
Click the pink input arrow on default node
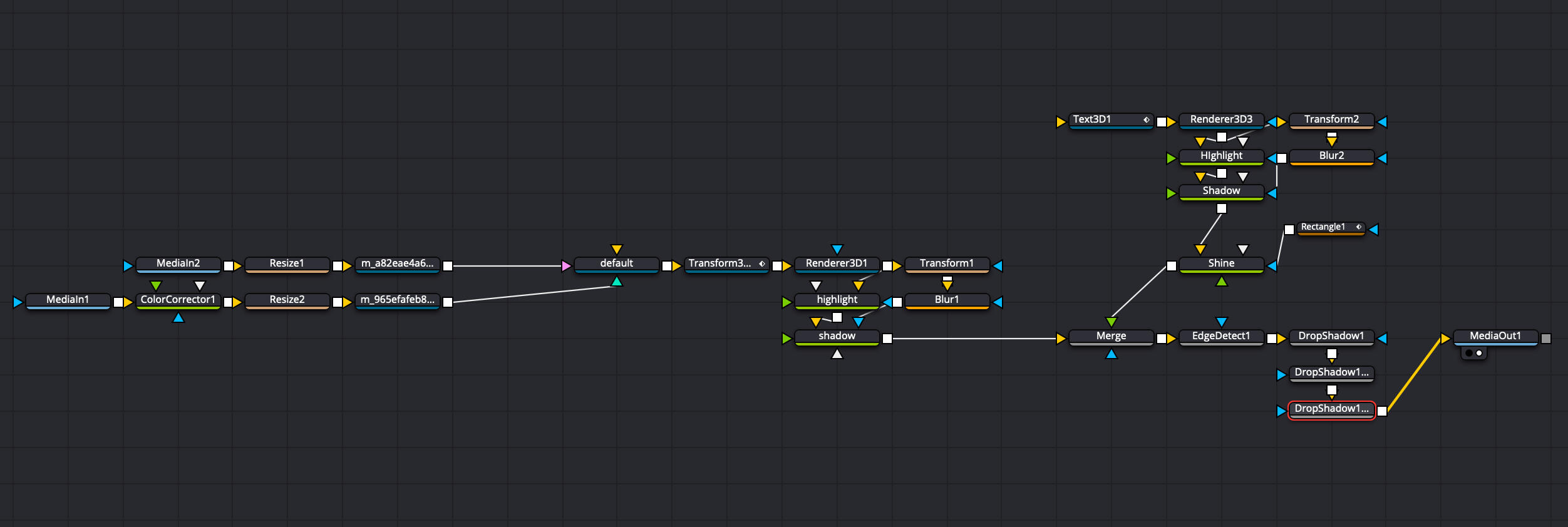point(566,266)
